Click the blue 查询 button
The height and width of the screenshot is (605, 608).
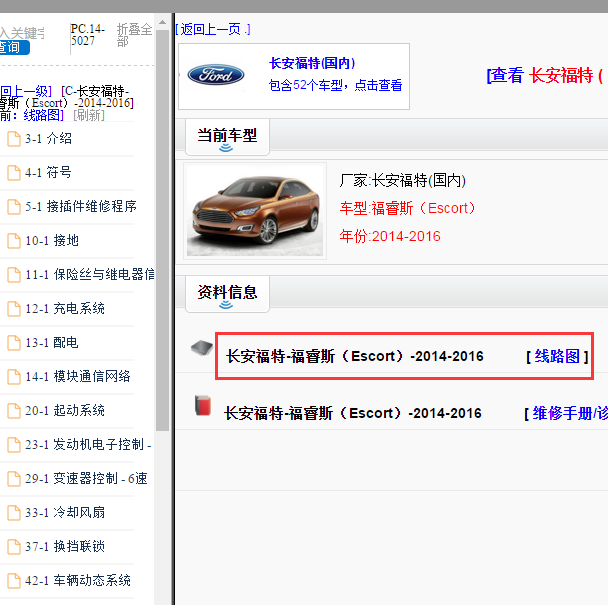(14, 47)
